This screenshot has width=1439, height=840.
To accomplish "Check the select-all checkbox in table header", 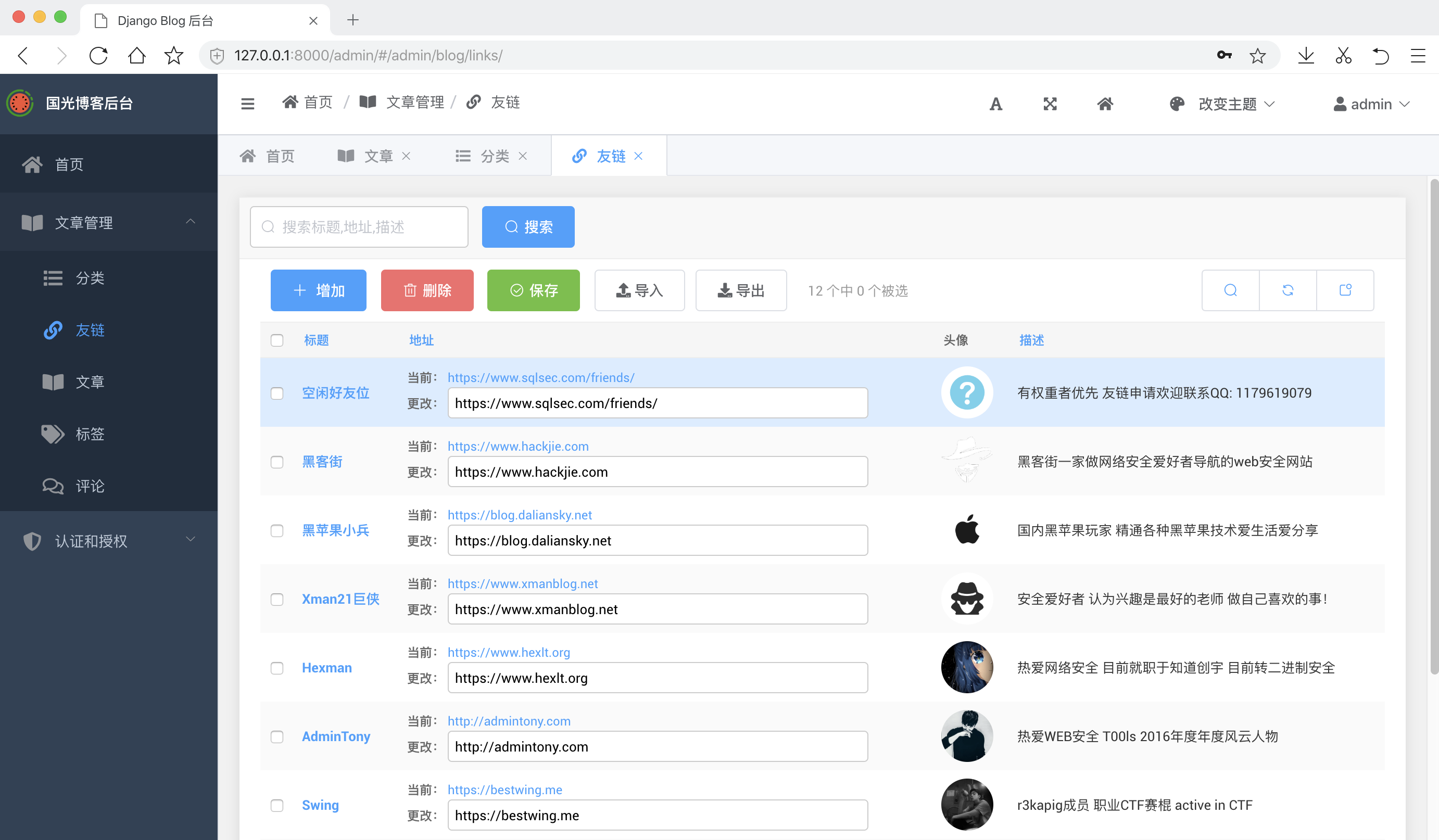I will pos(277,341).
